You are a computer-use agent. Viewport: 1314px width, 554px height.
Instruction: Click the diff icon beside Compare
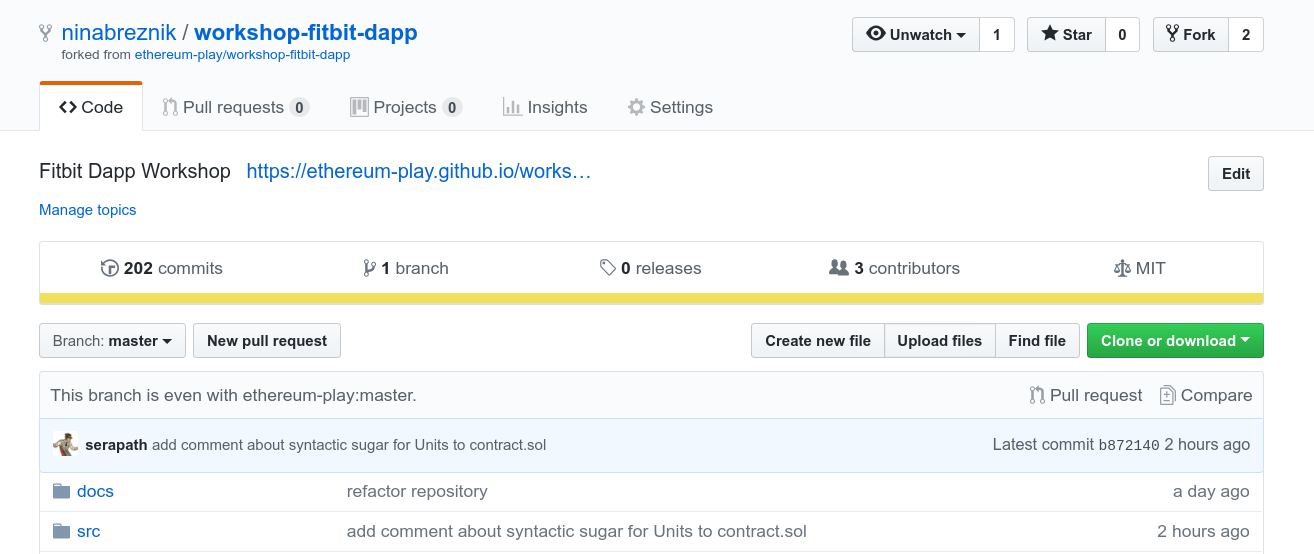pos(1167,395)
